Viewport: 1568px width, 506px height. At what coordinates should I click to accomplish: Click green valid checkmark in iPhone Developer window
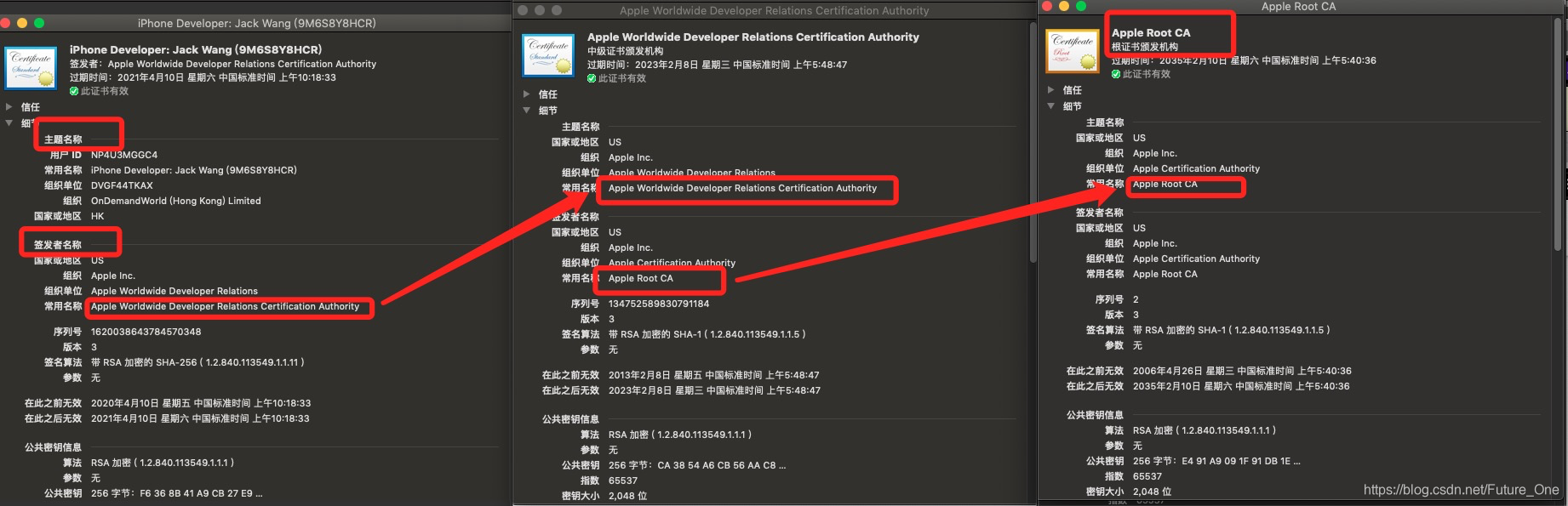(74, 91)
